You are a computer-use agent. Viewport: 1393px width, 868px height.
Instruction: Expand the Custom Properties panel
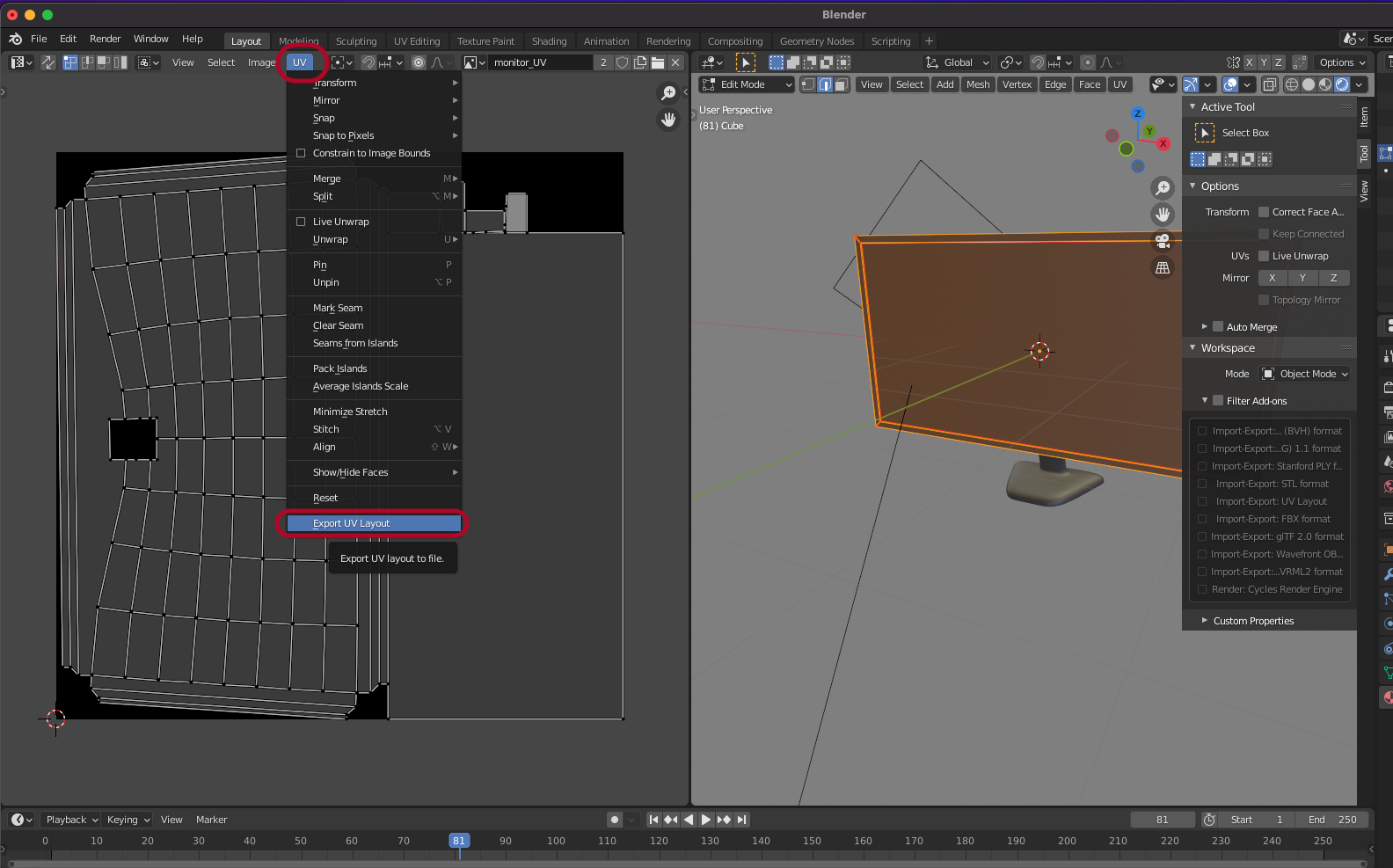coord(1205,620)
